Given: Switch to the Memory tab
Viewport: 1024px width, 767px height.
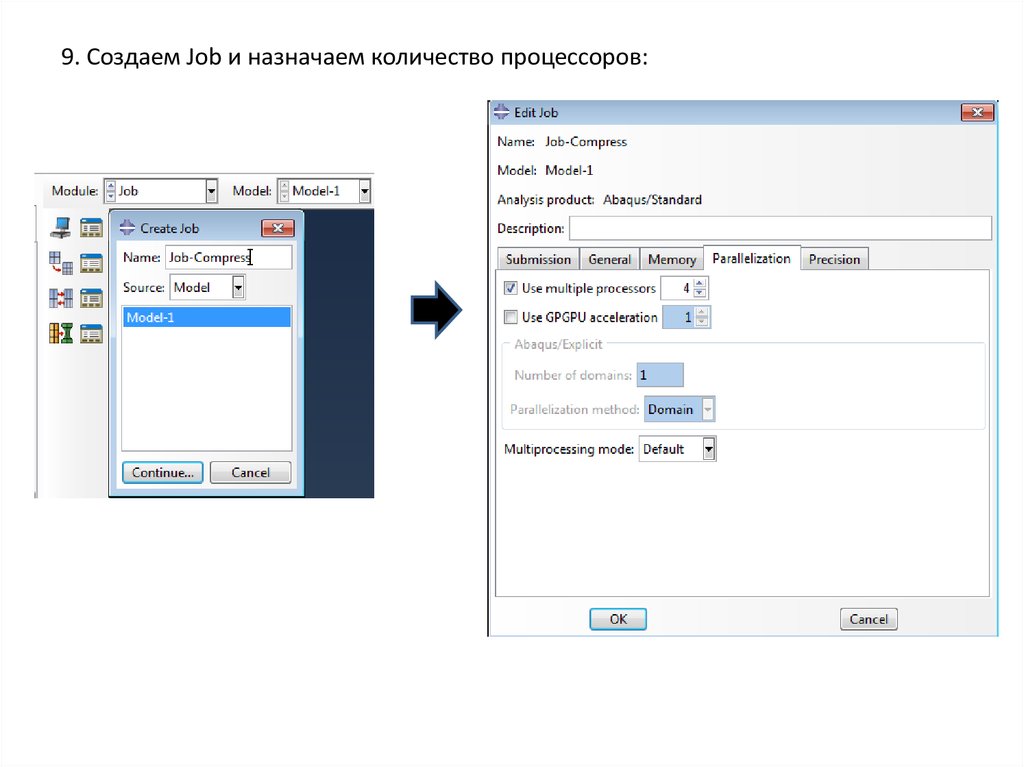Looking at the screenshot, I should point(671,259).
